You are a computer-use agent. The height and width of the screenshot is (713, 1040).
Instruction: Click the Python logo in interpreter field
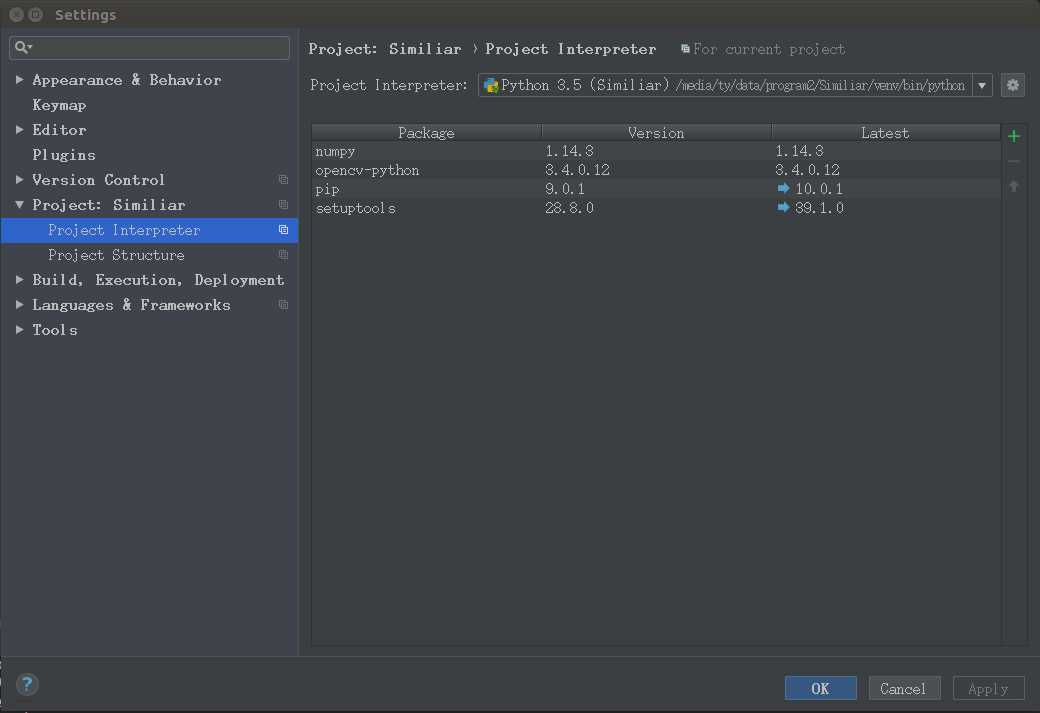(491, 85)
